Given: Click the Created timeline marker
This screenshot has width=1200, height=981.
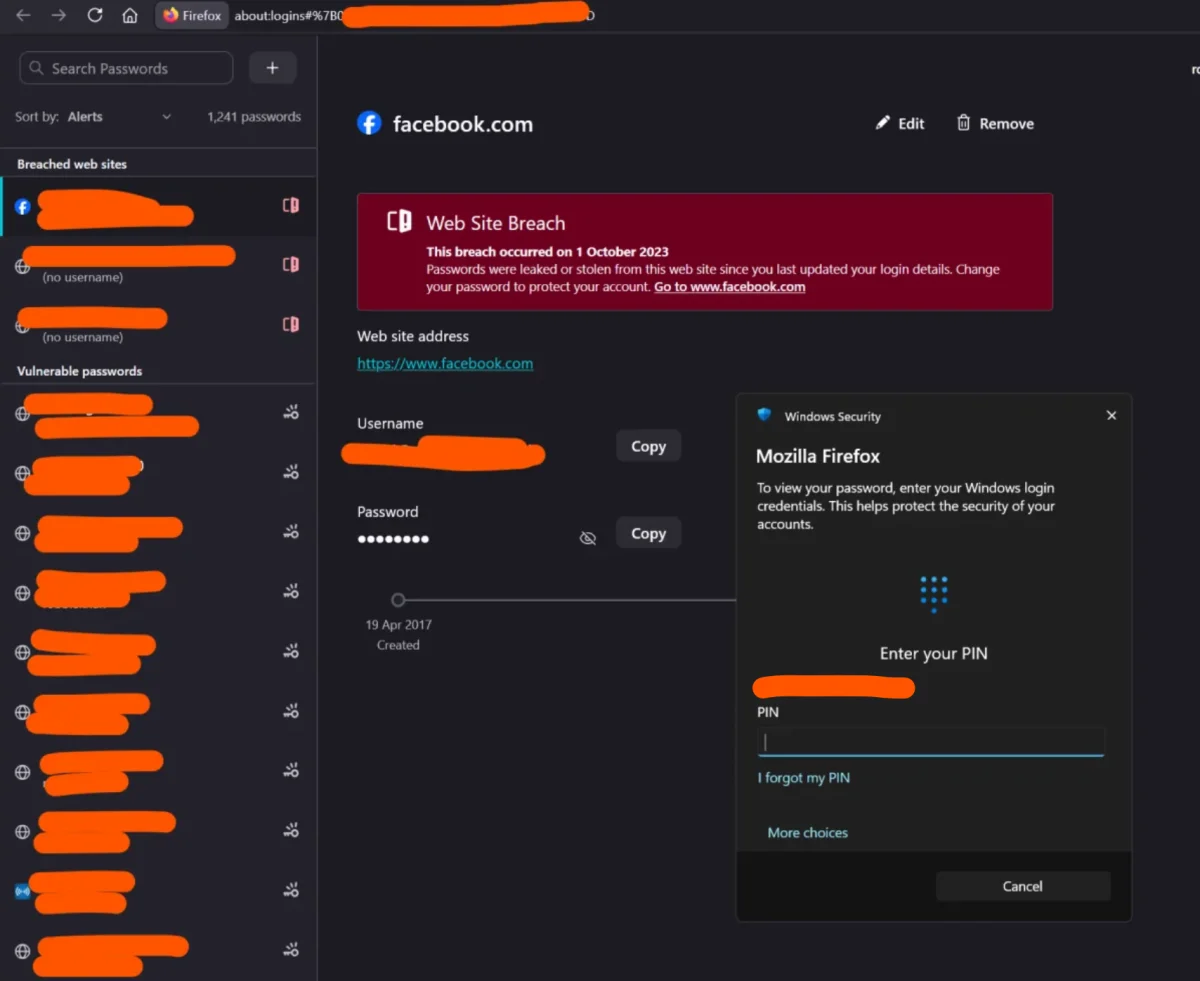Looking at the screenshot, I should [398, 600].
